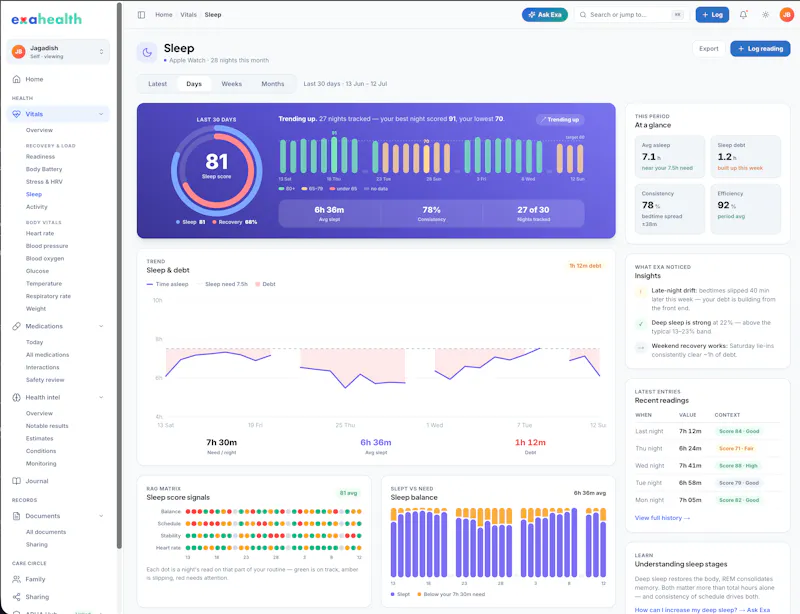800x614 pixels.
Task: Open Blood pressure in sidebar
Action: coord(47,246)
